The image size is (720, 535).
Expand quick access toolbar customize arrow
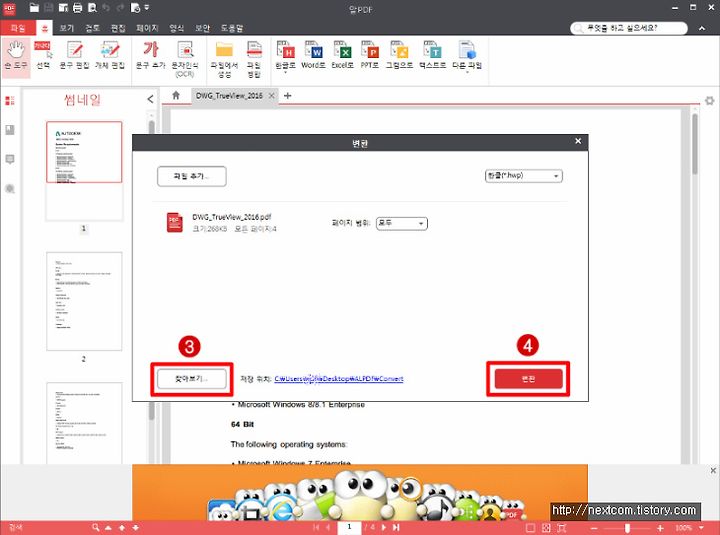(x=146, y=7)
